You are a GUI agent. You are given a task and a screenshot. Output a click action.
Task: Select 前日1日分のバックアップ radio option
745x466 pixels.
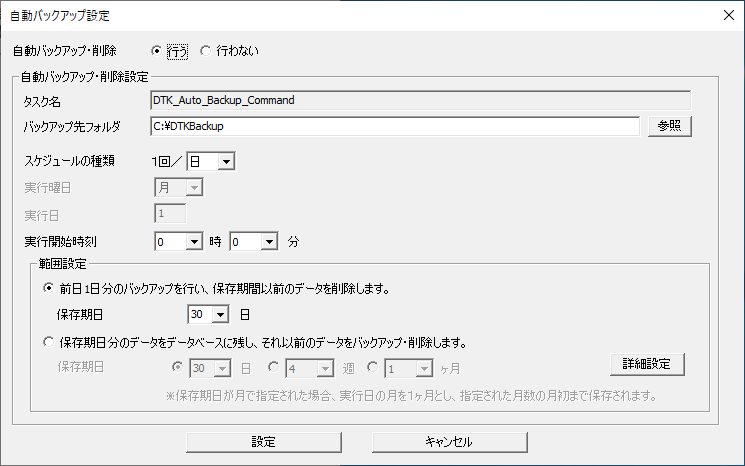48,288
